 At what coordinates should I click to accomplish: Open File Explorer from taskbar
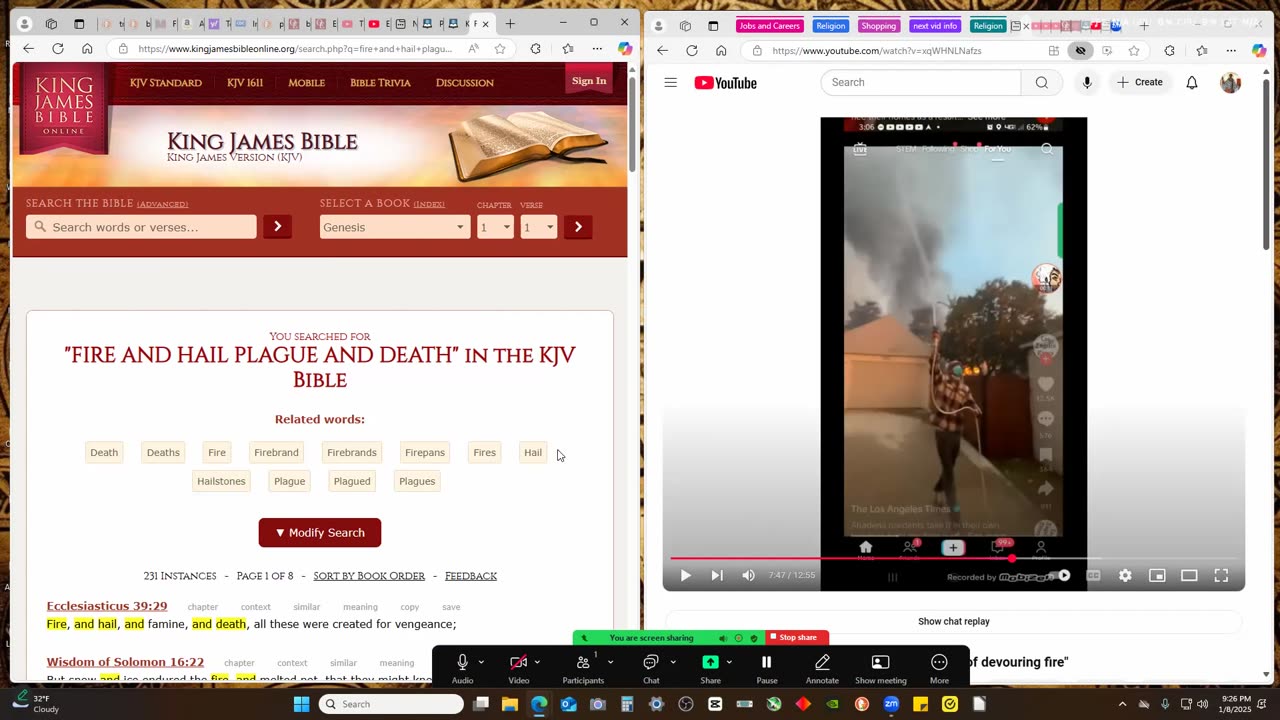510,704
